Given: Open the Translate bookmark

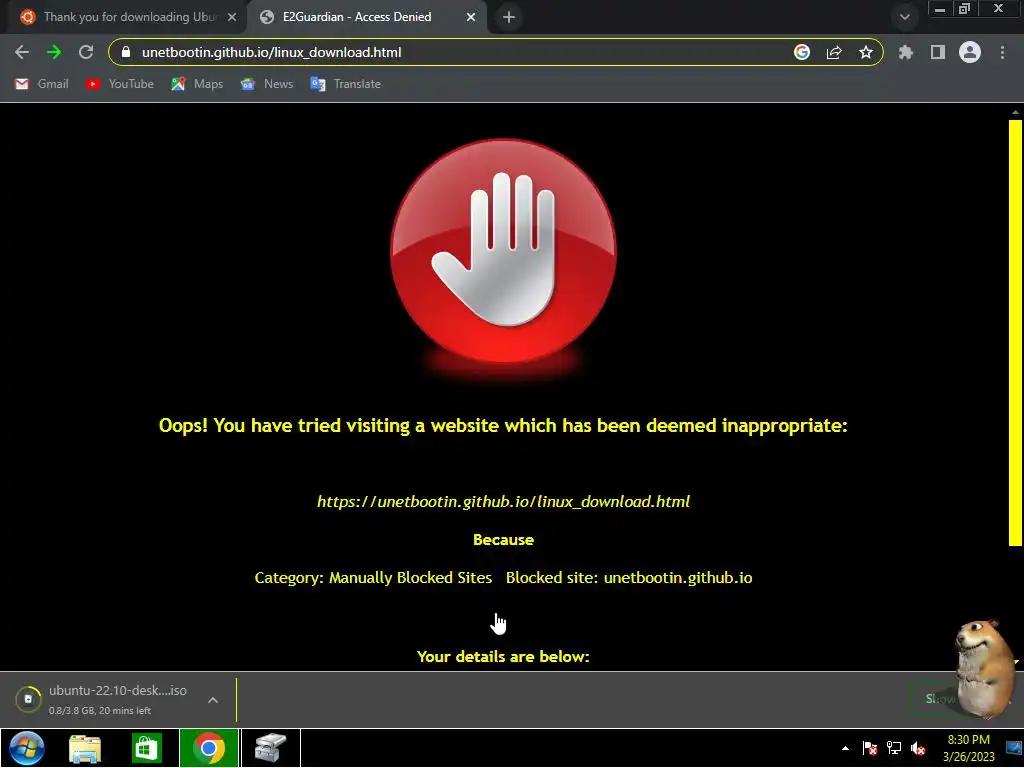Looking at the screenshot, I should pyautogui.click(x=345, y=84).
